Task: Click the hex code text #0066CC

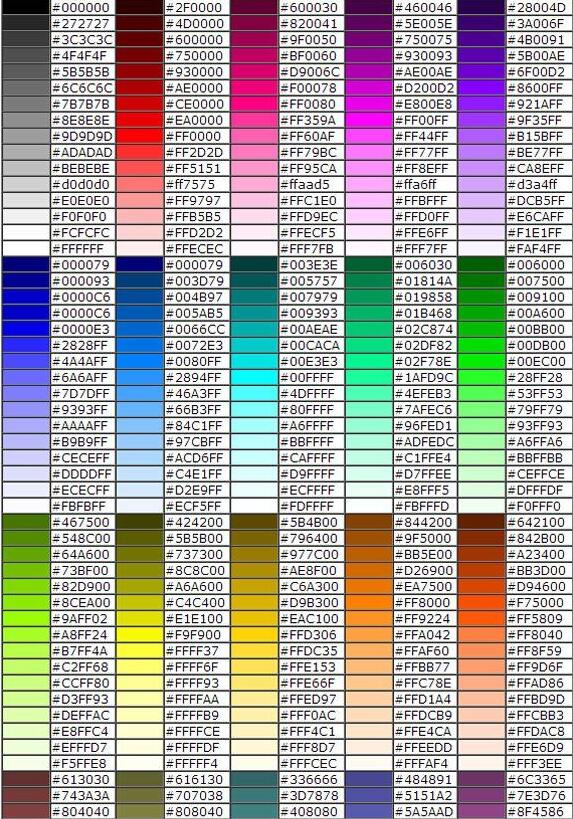Action: click(x=195, y=330)
